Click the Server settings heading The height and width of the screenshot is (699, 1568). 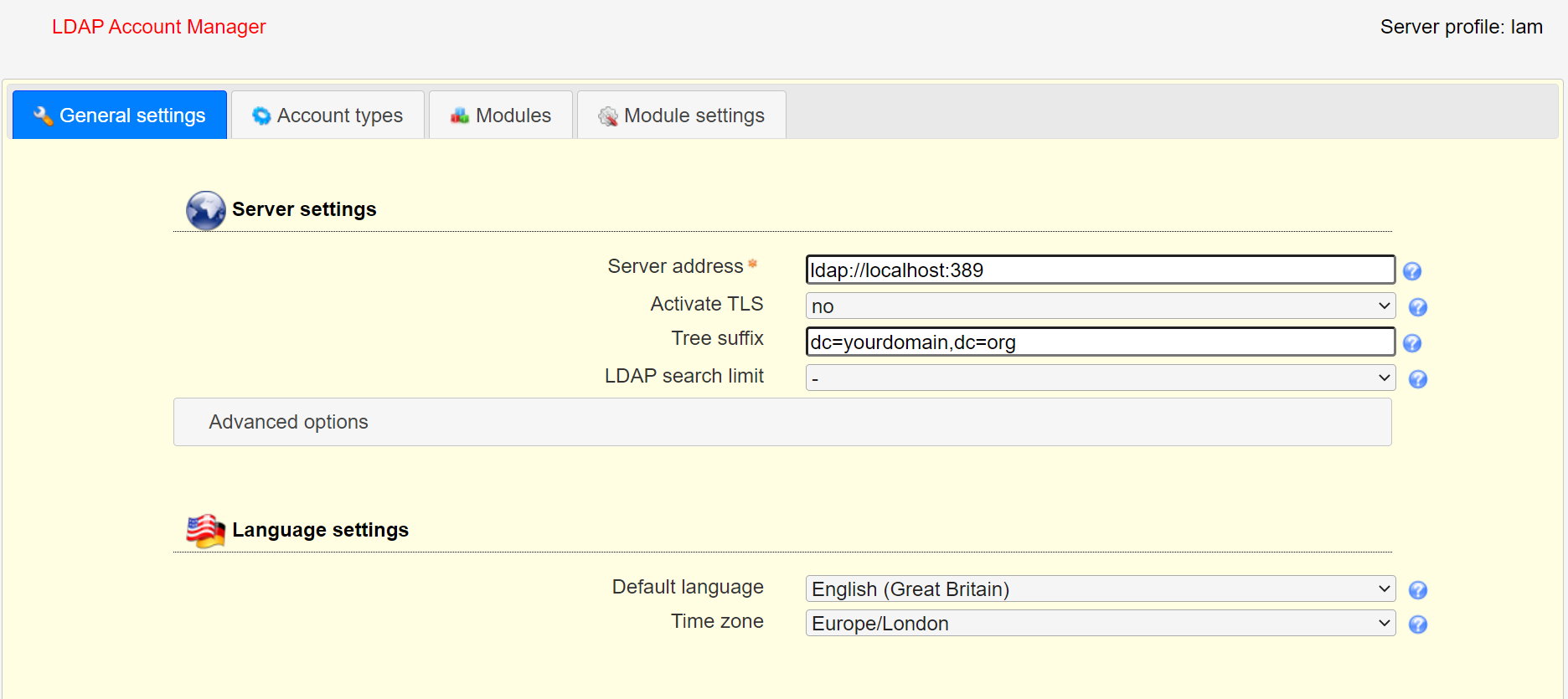click(304, 209)
